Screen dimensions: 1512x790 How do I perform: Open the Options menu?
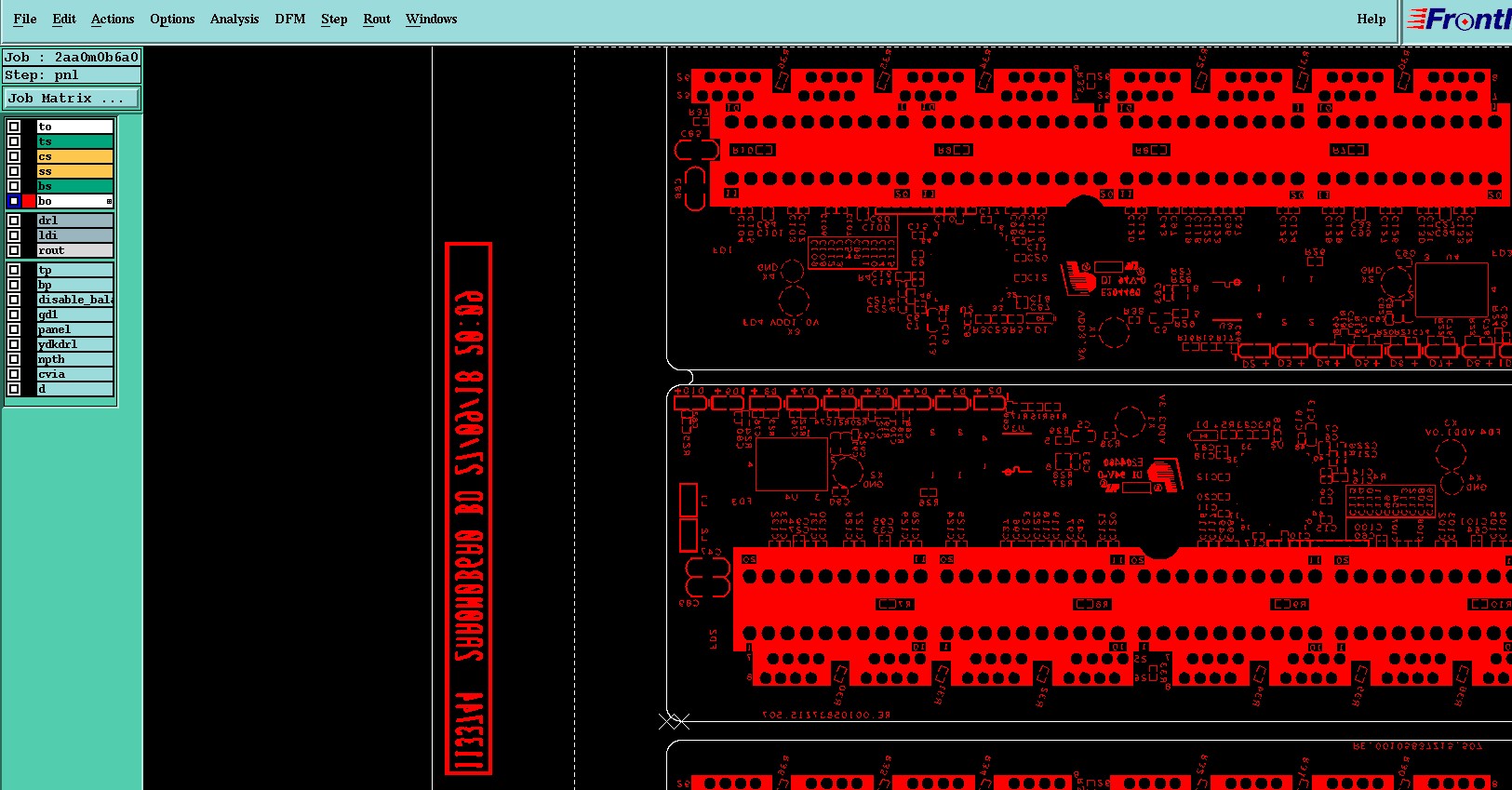[172, 19]
